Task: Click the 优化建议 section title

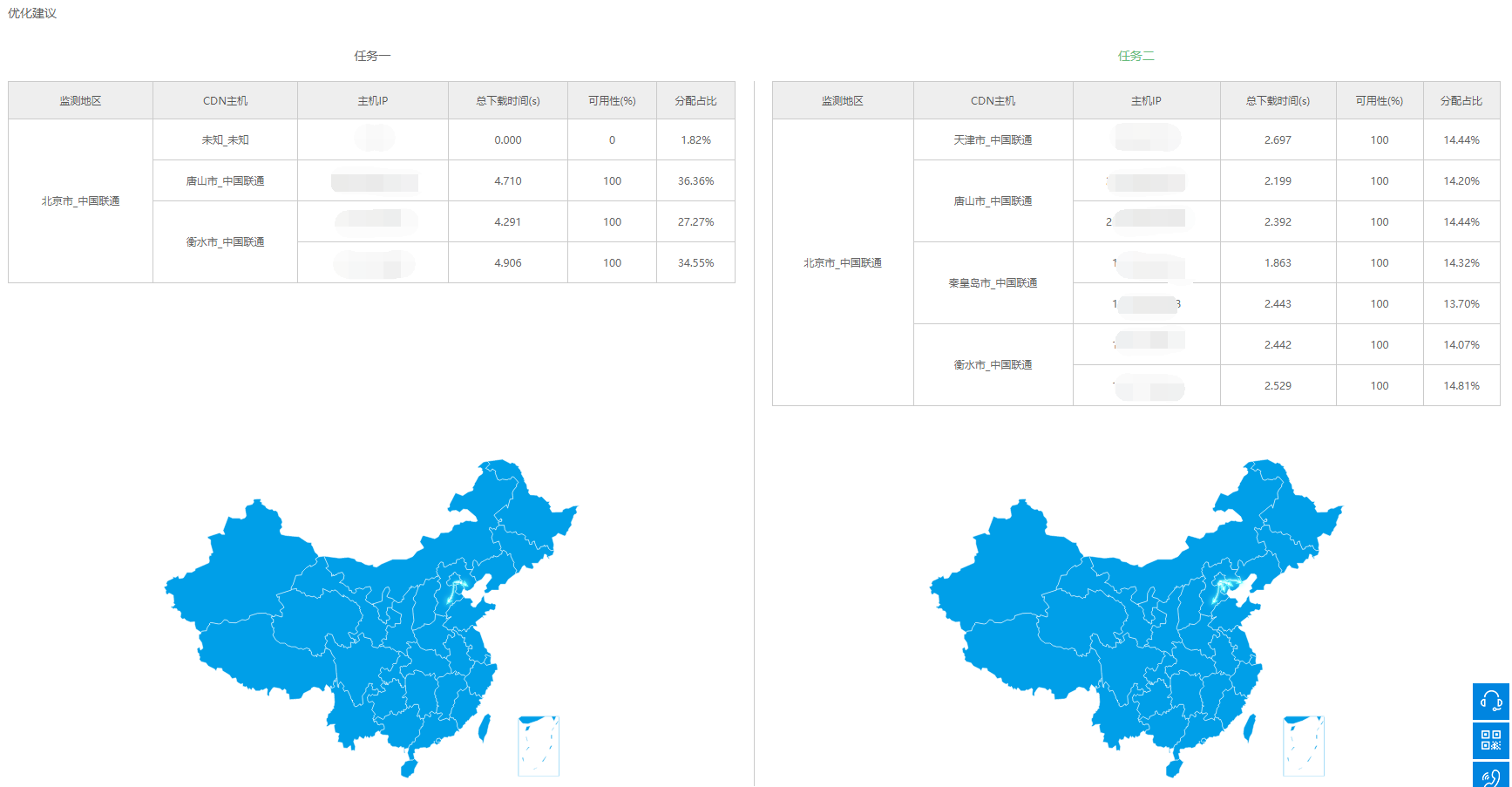Action: pos(32,13)
